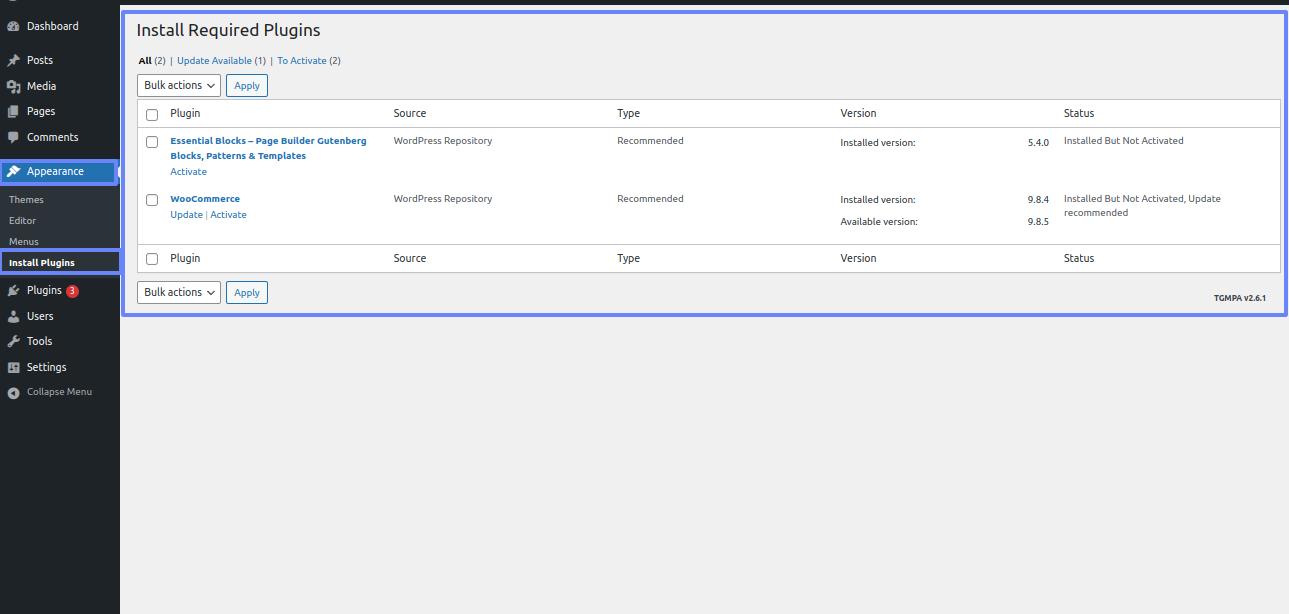The image size is (1289, 614).
Task: Click the Tools wrench icon
Action: (x=14, y=341)
